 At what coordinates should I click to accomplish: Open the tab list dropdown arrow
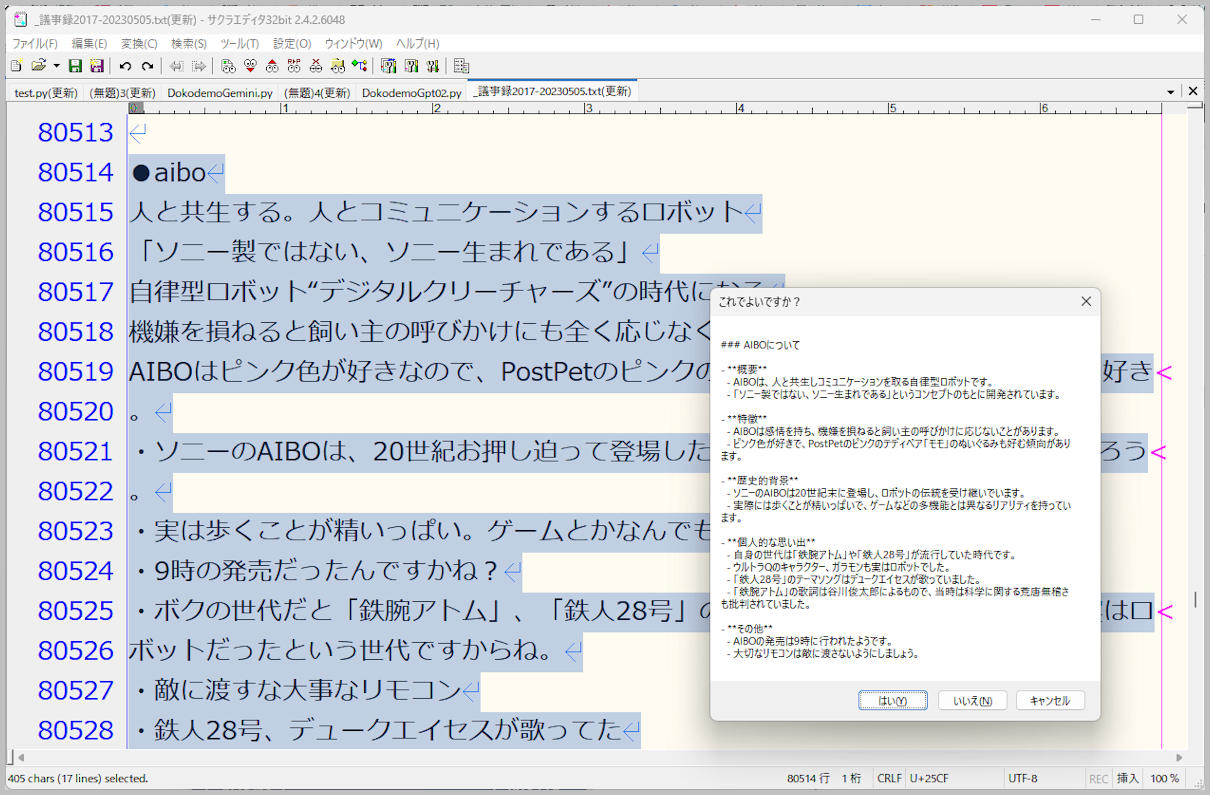click(1170, 92)
